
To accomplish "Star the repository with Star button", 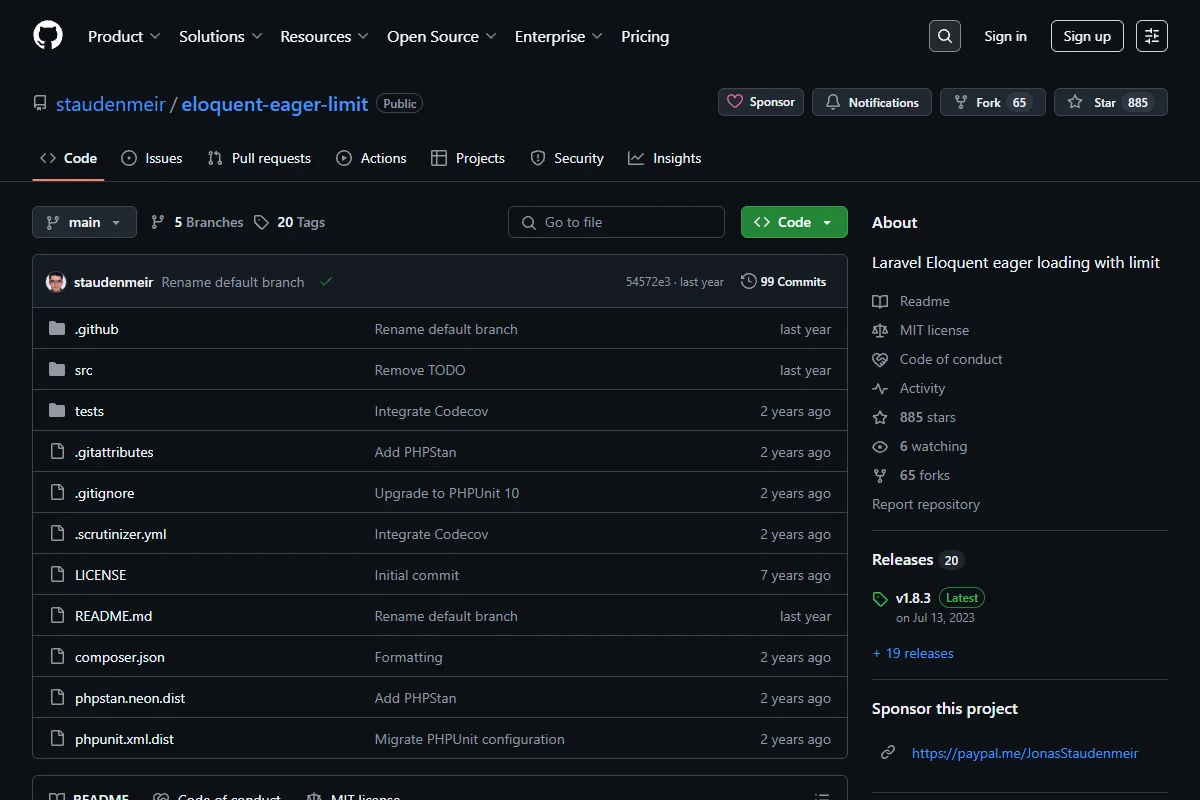I will coord(1110,102).
